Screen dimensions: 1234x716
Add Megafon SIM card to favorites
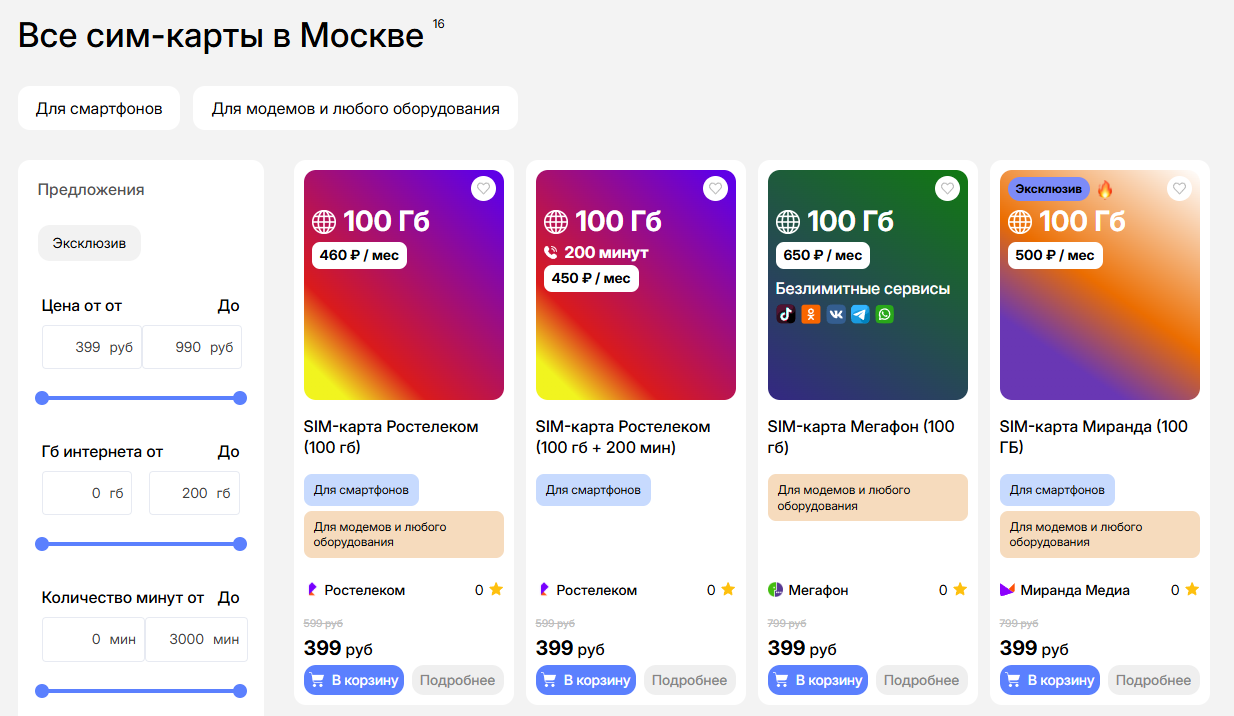click(x=947, y=188)
